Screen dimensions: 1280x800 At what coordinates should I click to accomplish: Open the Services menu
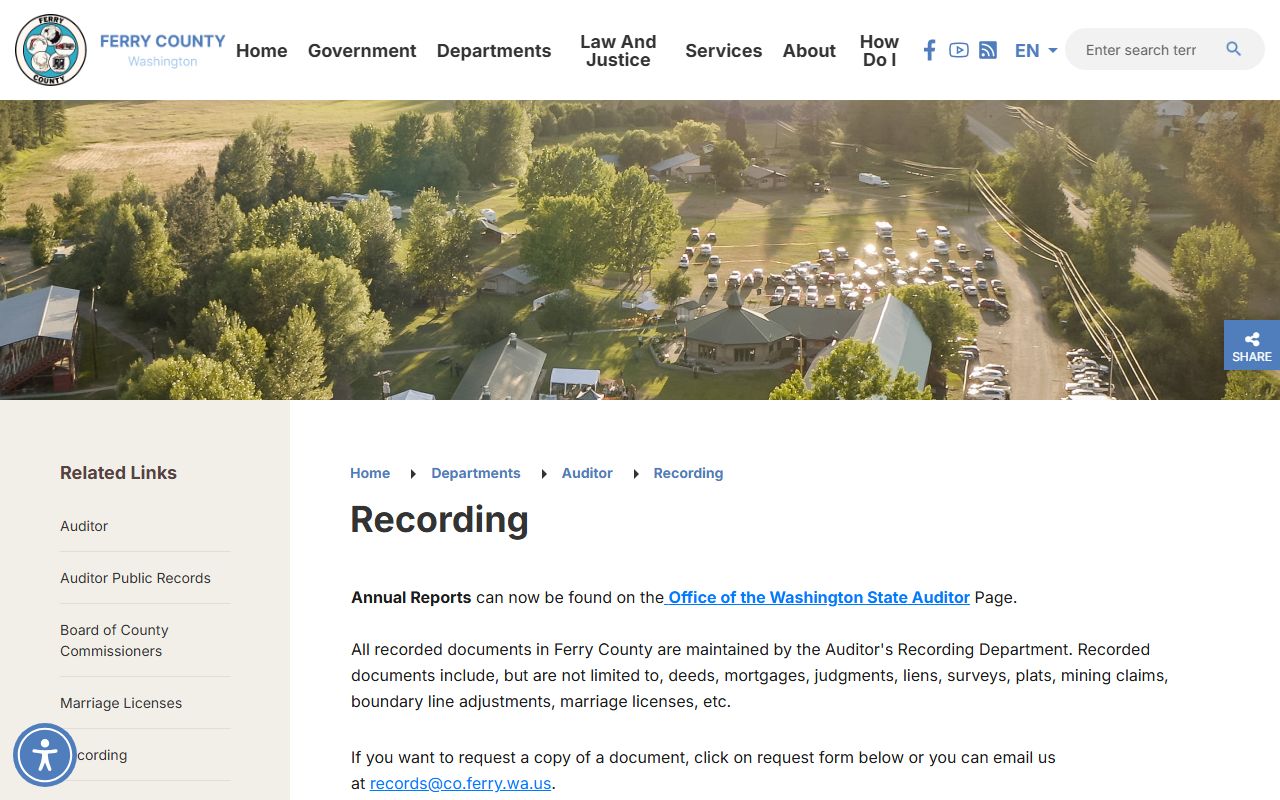[x=724, y=50]
